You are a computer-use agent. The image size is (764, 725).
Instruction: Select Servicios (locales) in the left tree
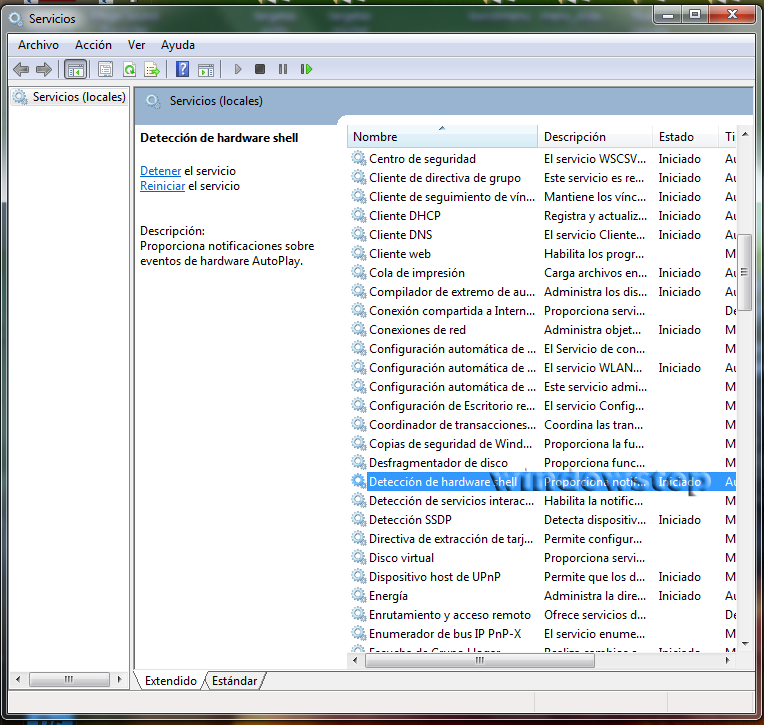click(69, 97)
